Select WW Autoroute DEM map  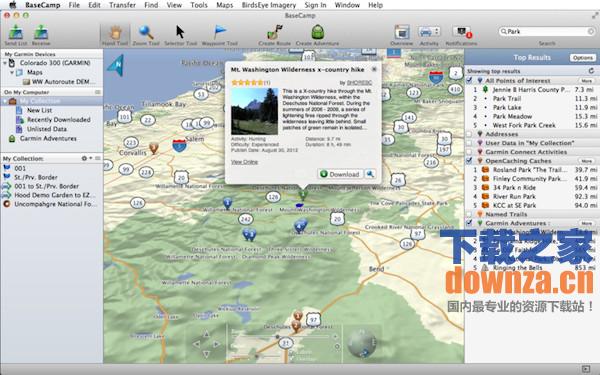[x=59, y=82]
